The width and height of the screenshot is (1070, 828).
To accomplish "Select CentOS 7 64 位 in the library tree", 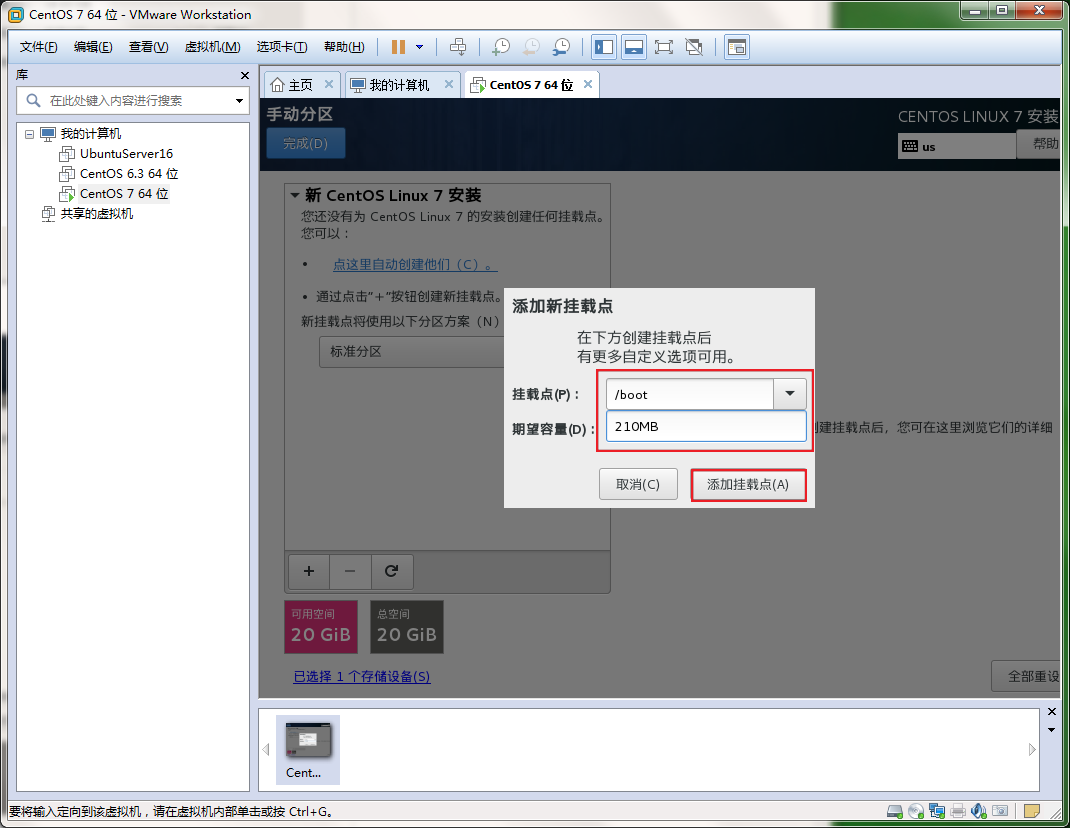I will (124, 194).
